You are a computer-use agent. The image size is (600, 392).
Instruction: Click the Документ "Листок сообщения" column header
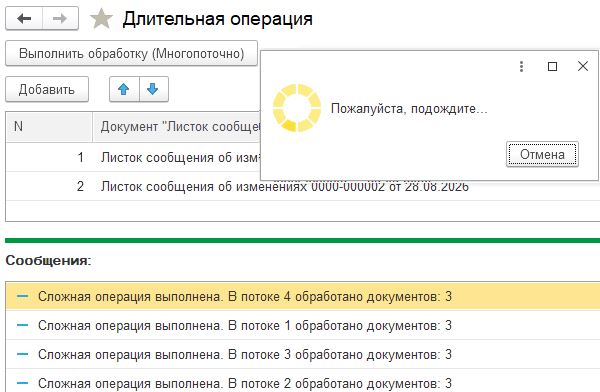point(177,127)
